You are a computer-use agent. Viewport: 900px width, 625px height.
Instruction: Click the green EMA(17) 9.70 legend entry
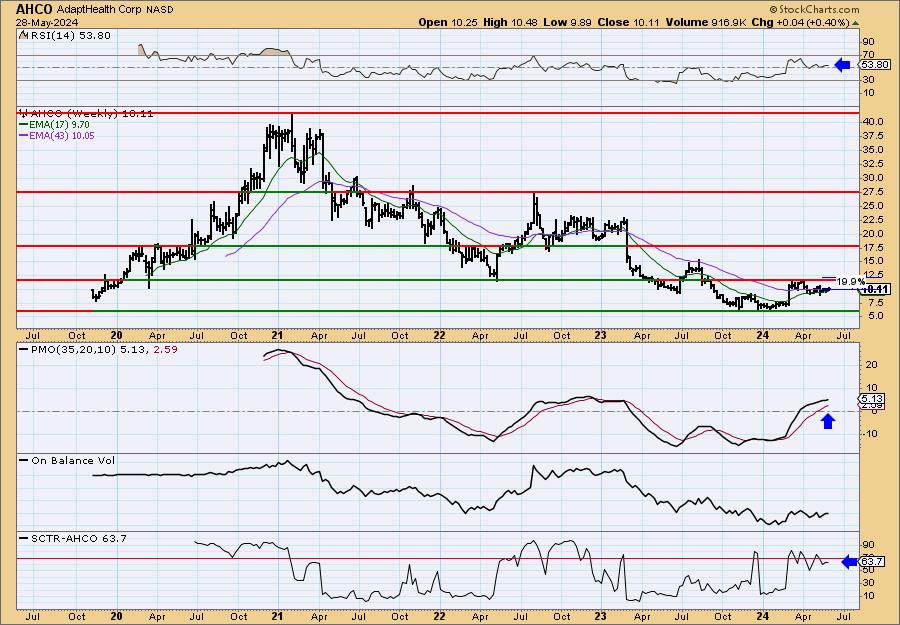tap(54, 125)
